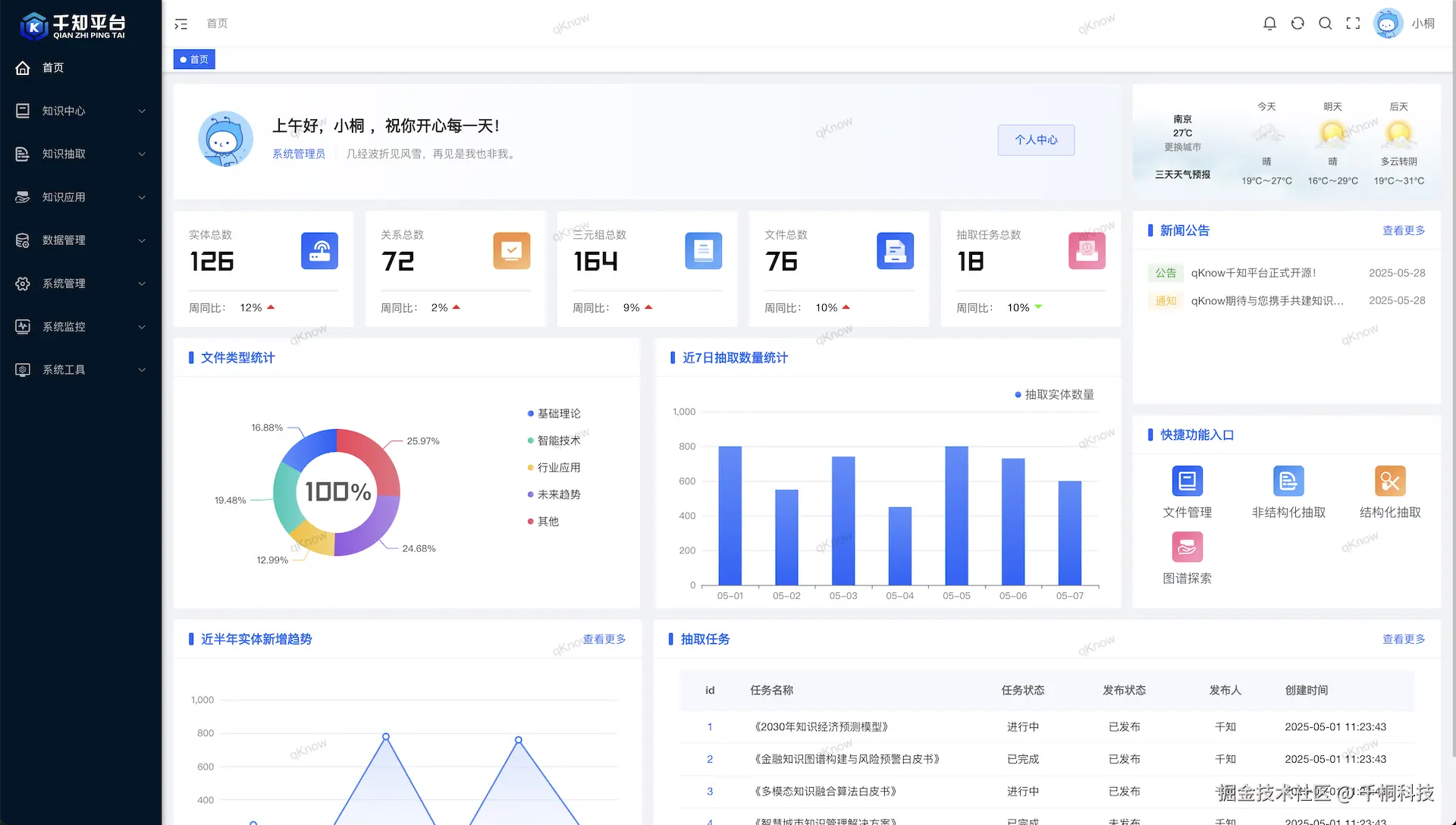Click 查看更多 in 新闻公告 panel
The image size is (1456, 825).
[1403, 231]
